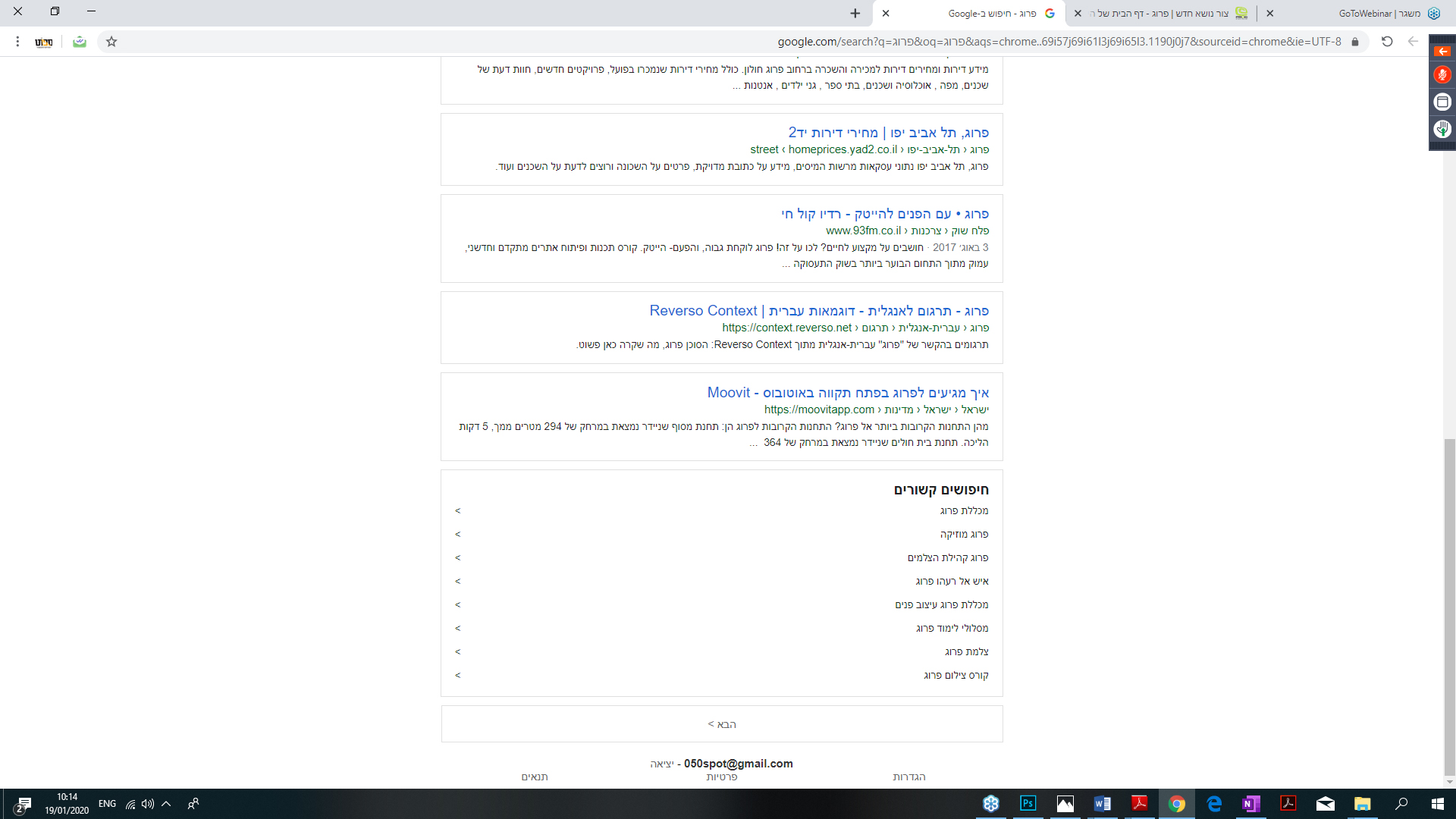This screenshot has width=1456, height=819.
Task: Launch OneNote from the taskbar
Action: [1250, 804]
